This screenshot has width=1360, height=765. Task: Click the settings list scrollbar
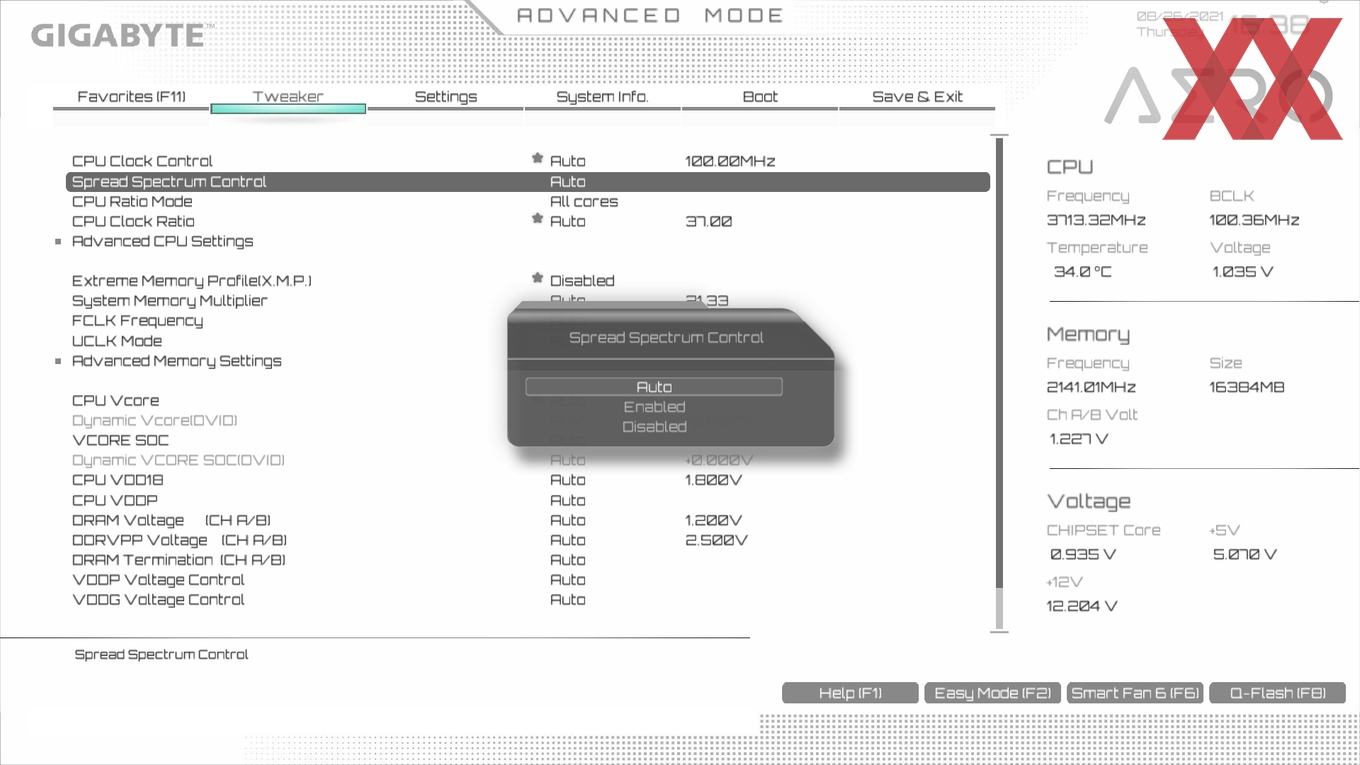tap(998, 383)
